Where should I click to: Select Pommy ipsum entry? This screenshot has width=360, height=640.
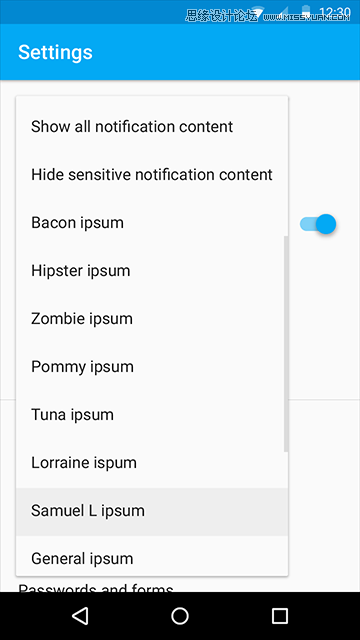(152, 367)
